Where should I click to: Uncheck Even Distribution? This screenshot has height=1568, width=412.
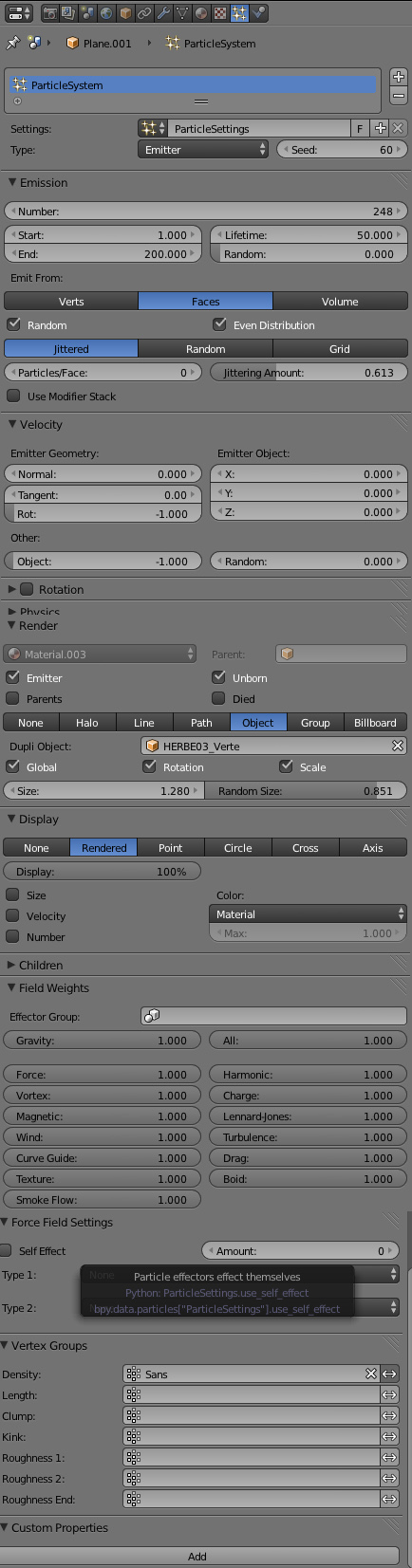(x=220, y=324)
